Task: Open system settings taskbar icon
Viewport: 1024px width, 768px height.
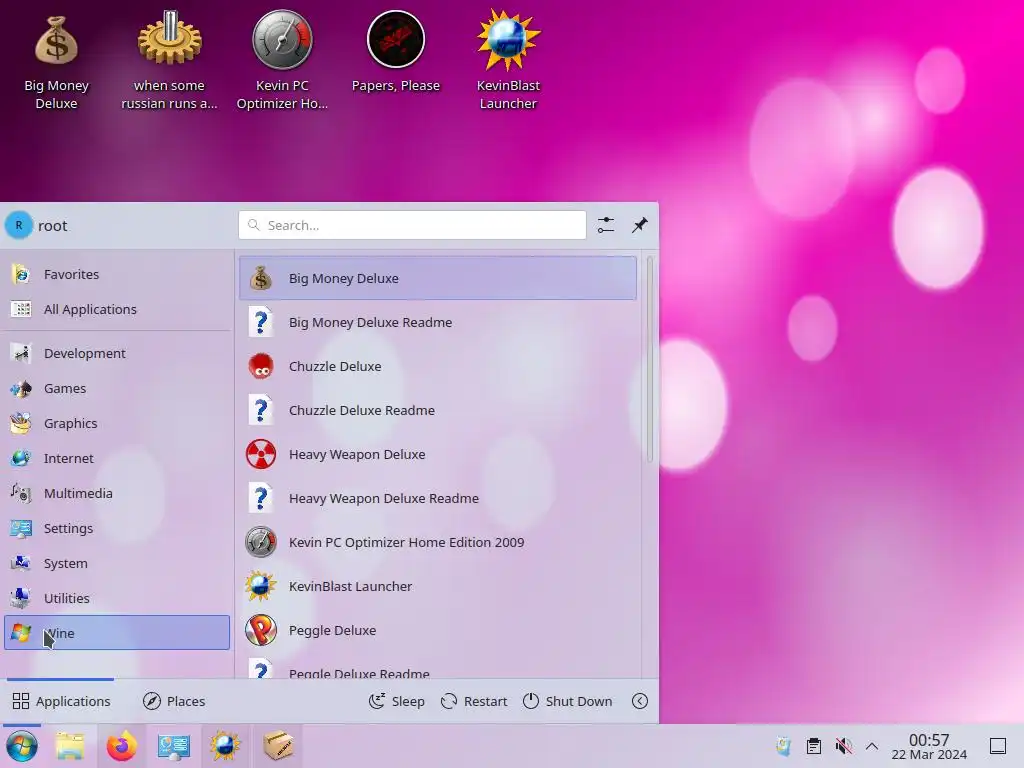Action: [174, 746]
